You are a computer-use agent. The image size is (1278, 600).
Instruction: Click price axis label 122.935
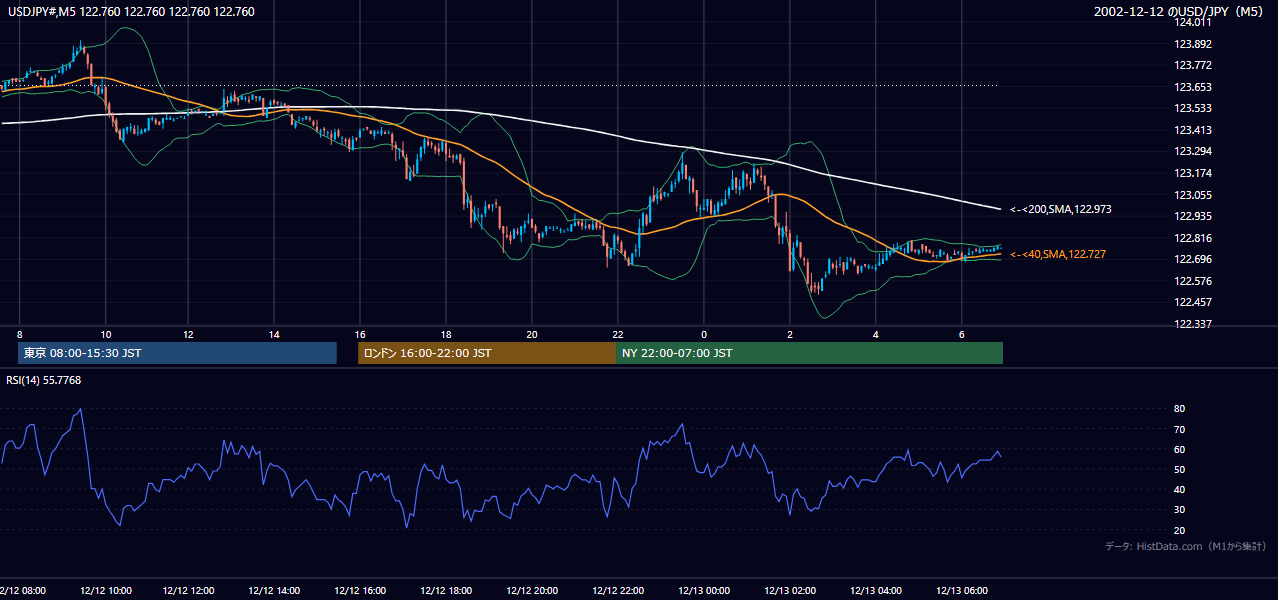pyautogui.click(x=1194, y=216)
